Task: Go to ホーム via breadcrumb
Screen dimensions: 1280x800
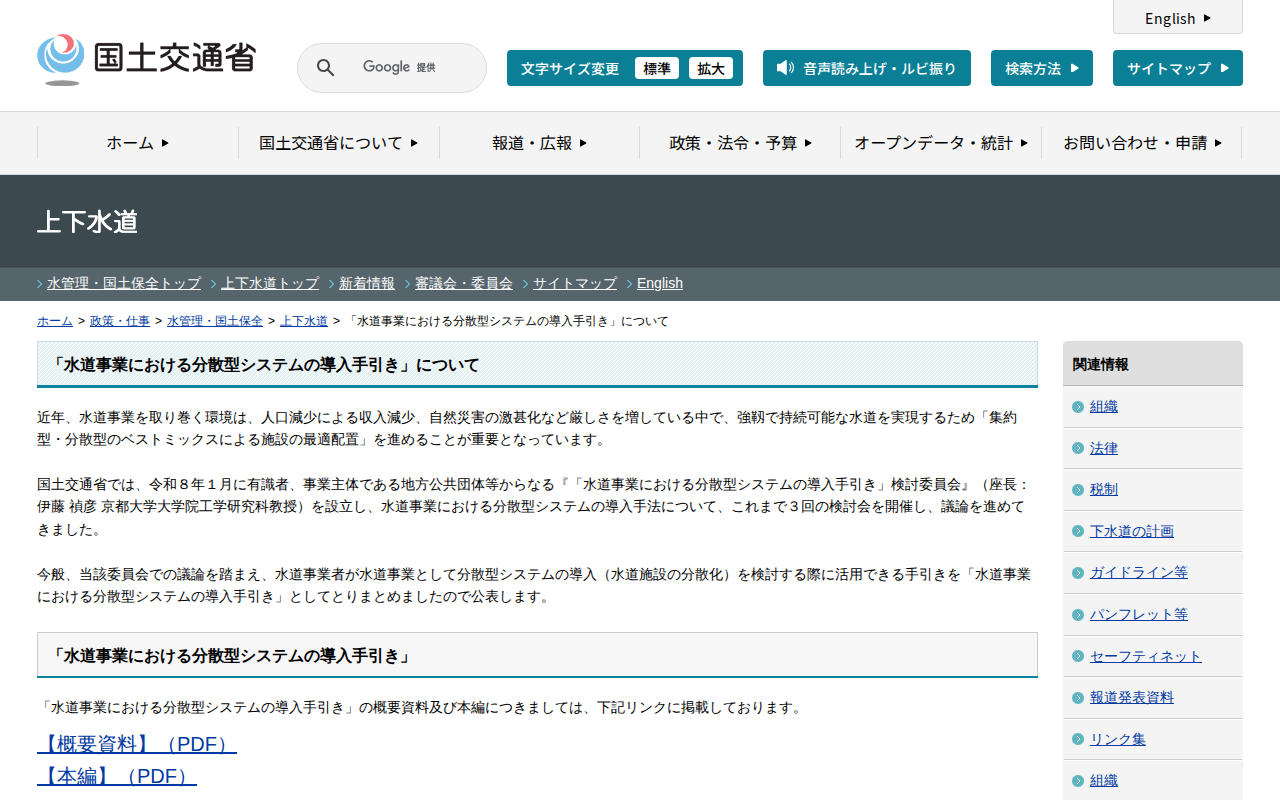Action: click(x=55, y=321)
